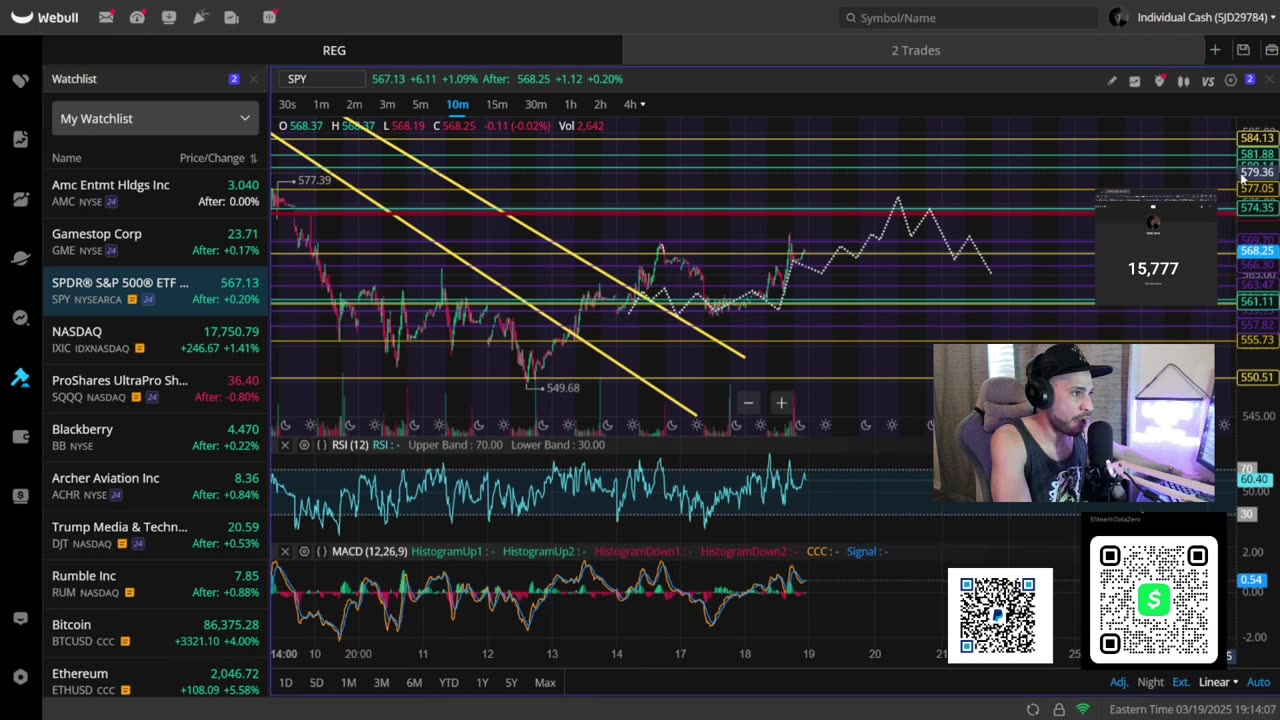Toggle Adj. price adjustment
Viewport: 1280px width, 720px height.
tap(1119, 682)
